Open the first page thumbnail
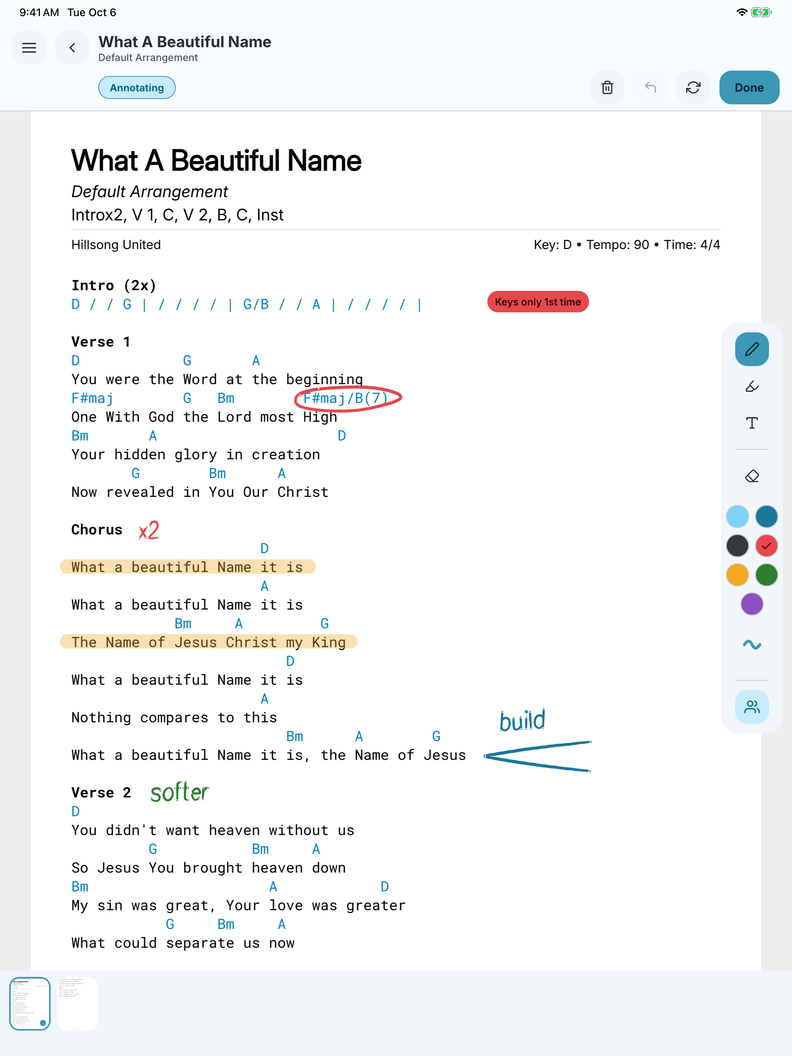 30,1003
